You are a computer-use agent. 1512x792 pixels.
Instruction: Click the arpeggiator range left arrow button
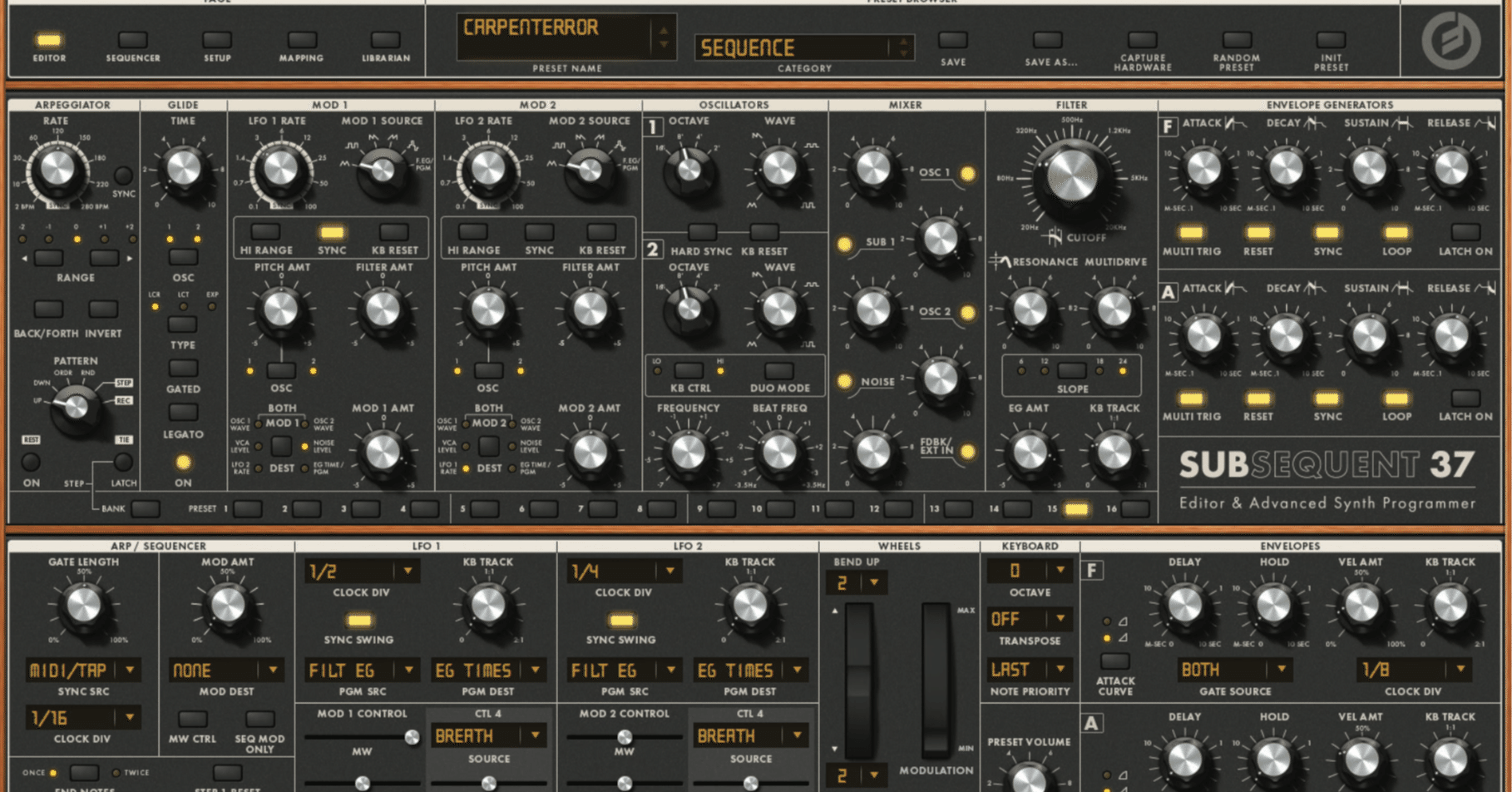pyautogui.click(x=47, y=258)
